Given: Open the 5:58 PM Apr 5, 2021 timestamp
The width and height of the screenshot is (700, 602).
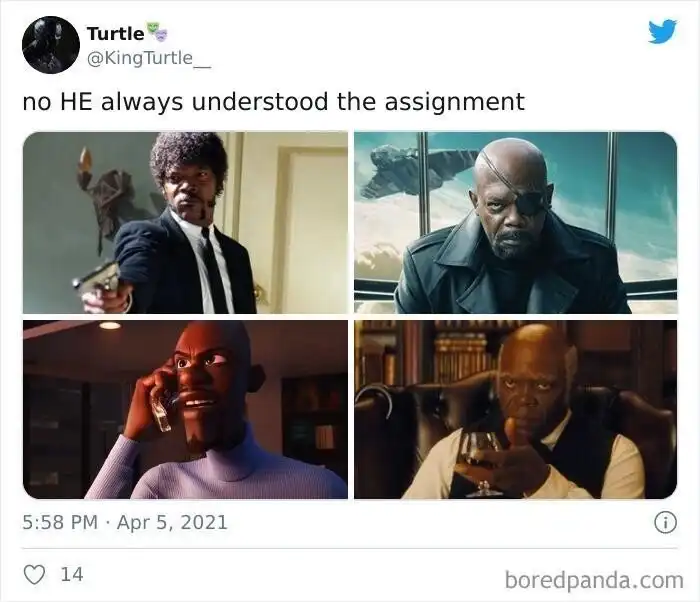Looking at the screenshot, I should point(125,523).
